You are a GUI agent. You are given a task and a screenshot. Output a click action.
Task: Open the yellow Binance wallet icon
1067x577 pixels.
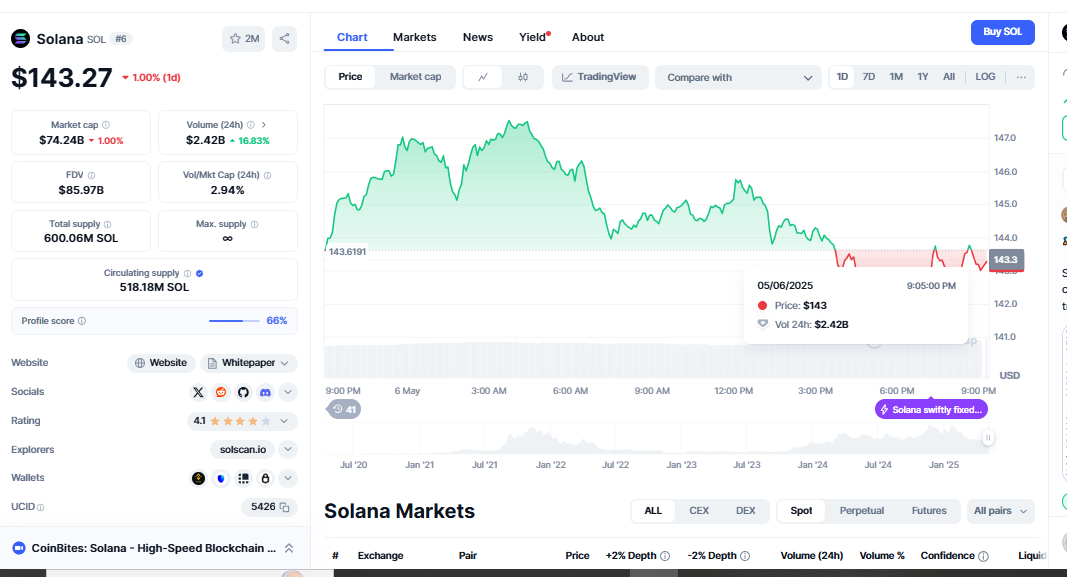click(198, 478)
